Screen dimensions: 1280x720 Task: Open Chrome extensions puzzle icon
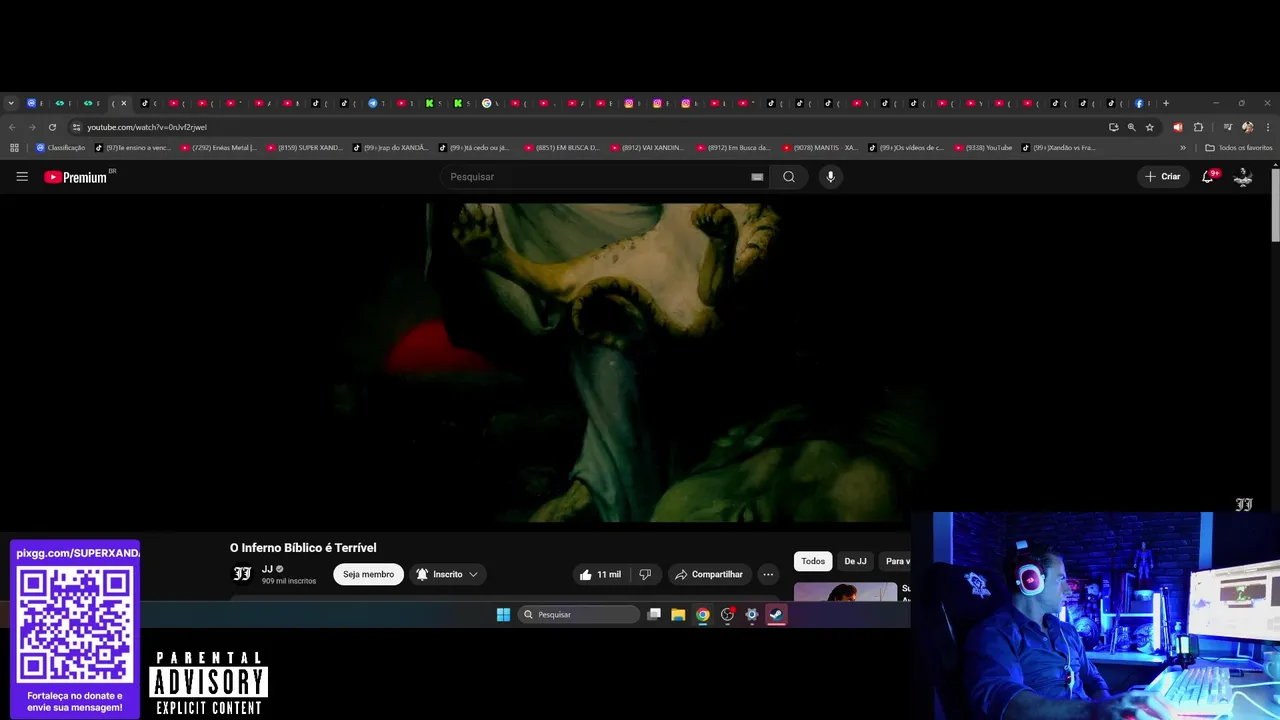[1198, 127]
